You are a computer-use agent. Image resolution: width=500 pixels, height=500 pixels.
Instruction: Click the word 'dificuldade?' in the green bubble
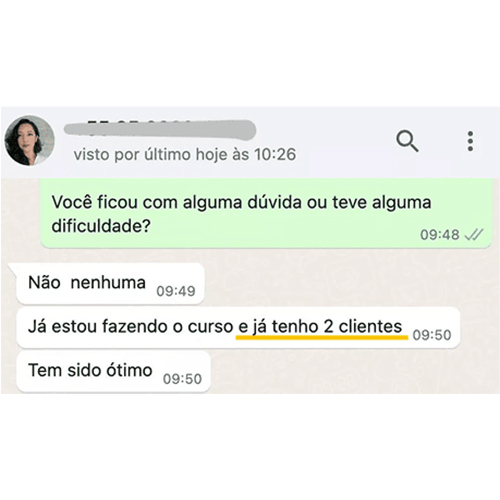pyautogui.click(x=101, y=227)
